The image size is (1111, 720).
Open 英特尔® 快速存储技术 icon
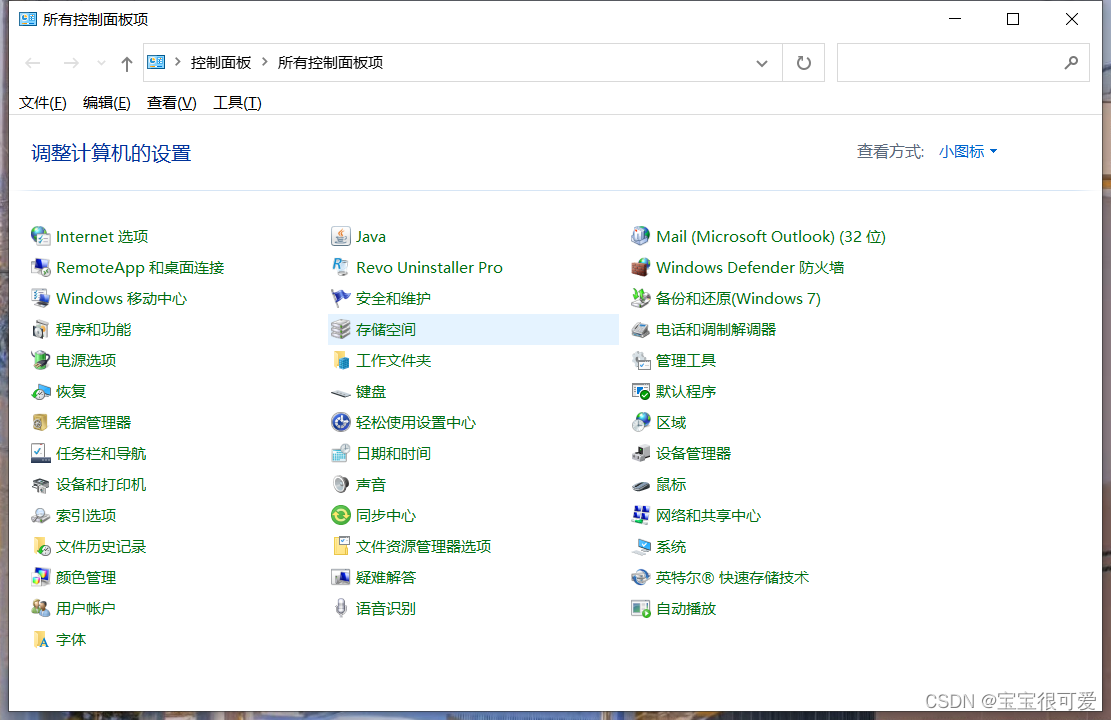[x=641, y=578]
